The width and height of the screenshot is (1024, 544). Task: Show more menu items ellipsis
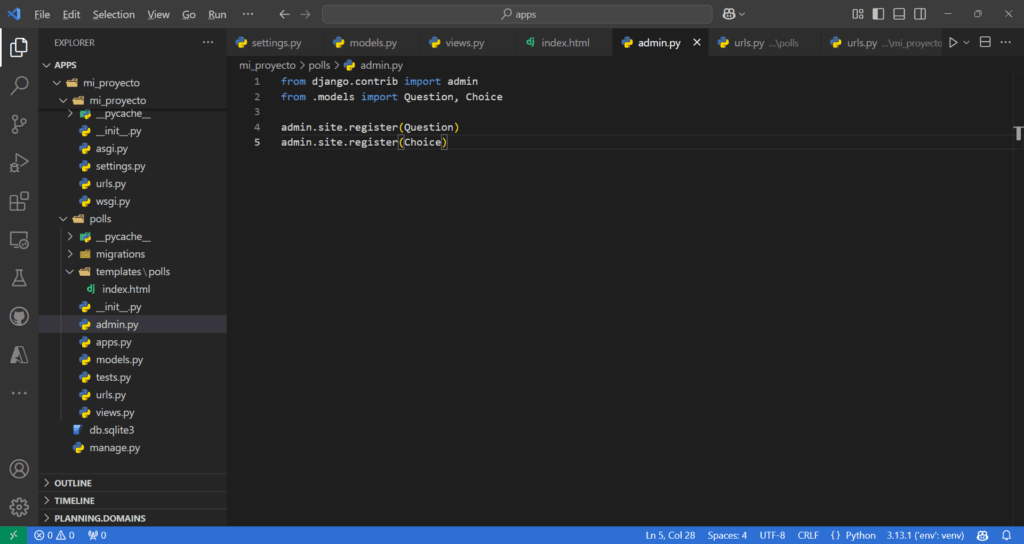pos(248,14)
